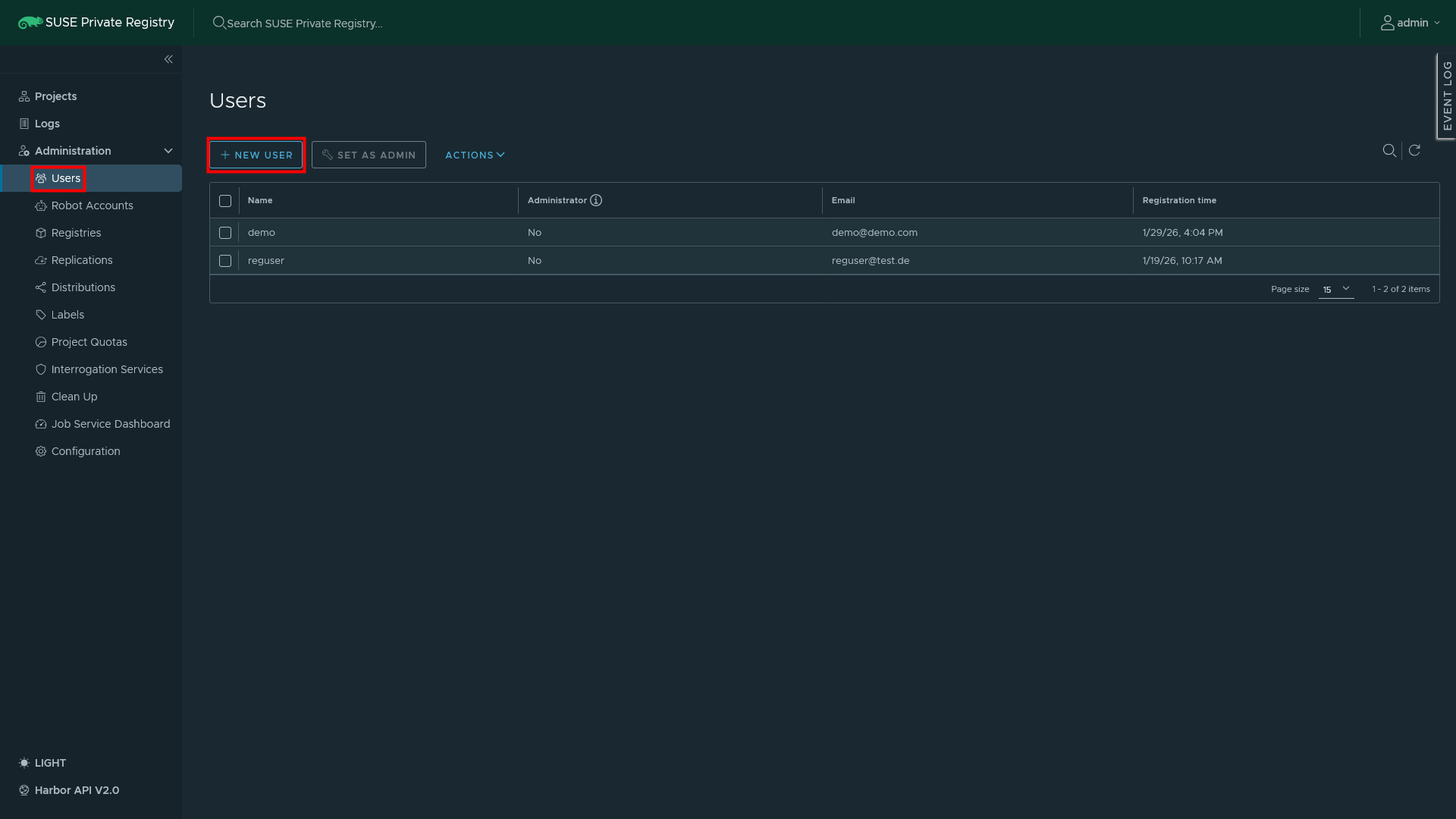Go to Robot Accounts
The height and width of the screenshot is (819, 1456).
point(92,206)
